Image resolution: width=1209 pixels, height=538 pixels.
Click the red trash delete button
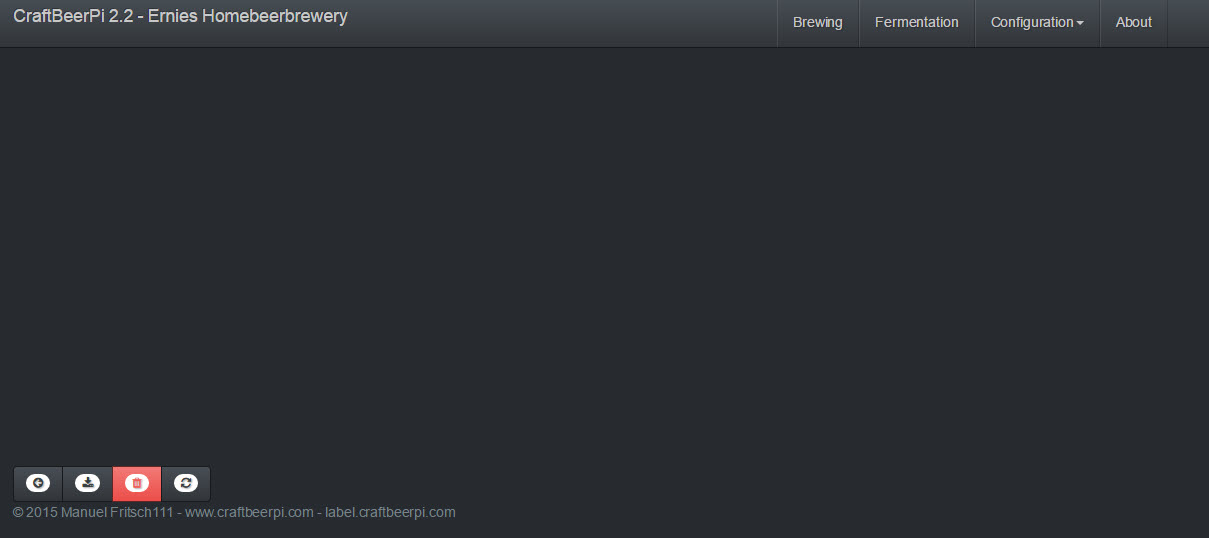coord(137,484)
